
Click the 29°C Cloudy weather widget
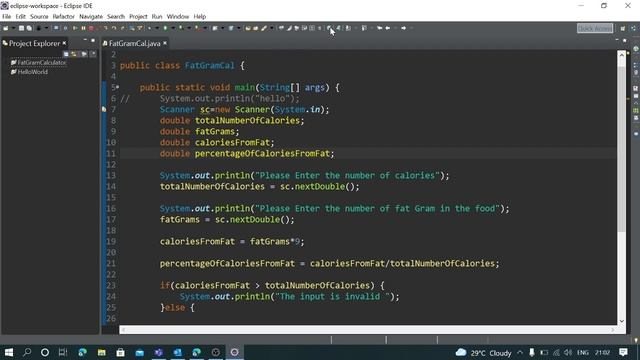[483, 353]
